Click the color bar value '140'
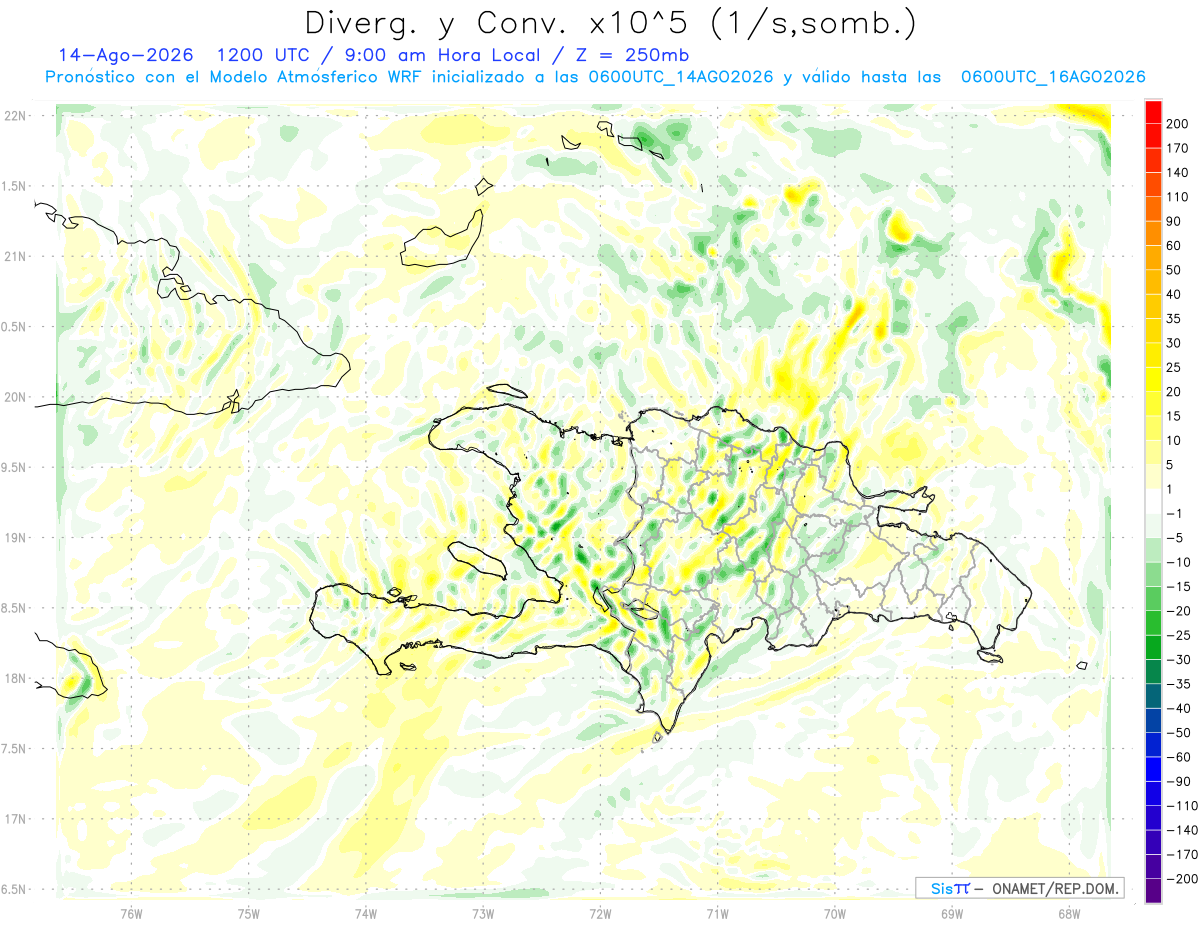The image size is (1200, 927). click(1178, 172)
